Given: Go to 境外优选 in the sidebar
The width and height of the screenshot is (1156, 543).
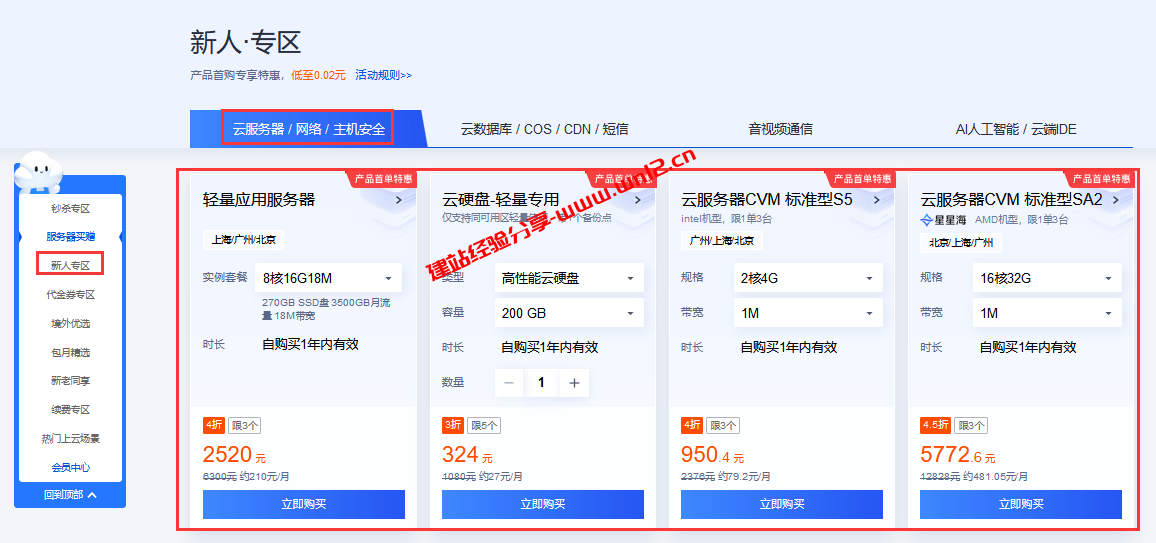Looking at the screenshot, I should (x=71, y=323).
